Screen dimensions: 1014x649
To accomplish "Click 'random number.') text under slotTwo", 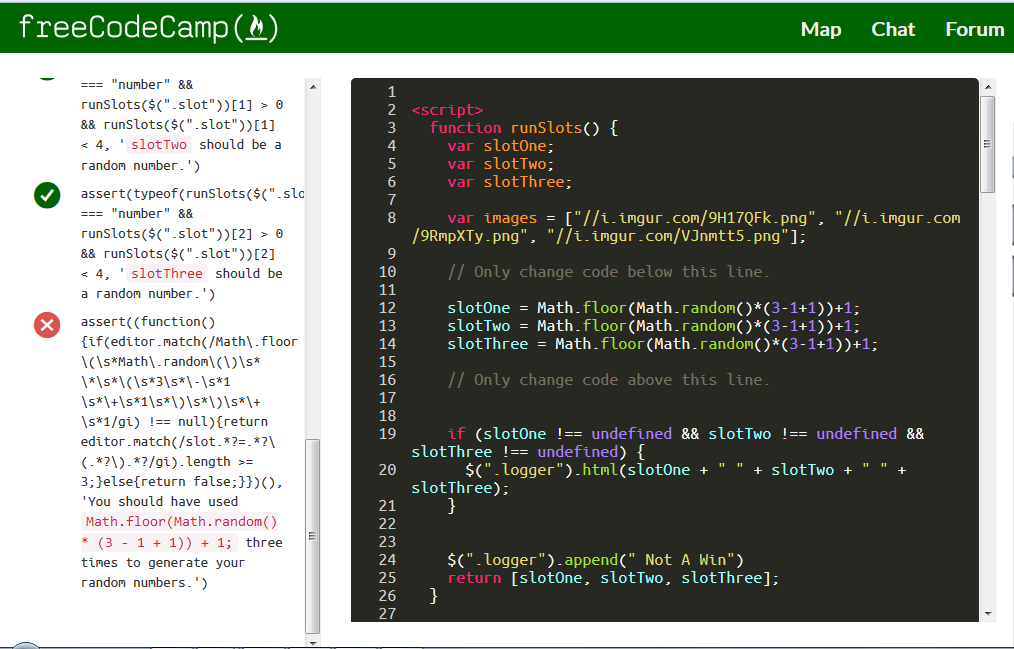I will click(x=140, y=165).
